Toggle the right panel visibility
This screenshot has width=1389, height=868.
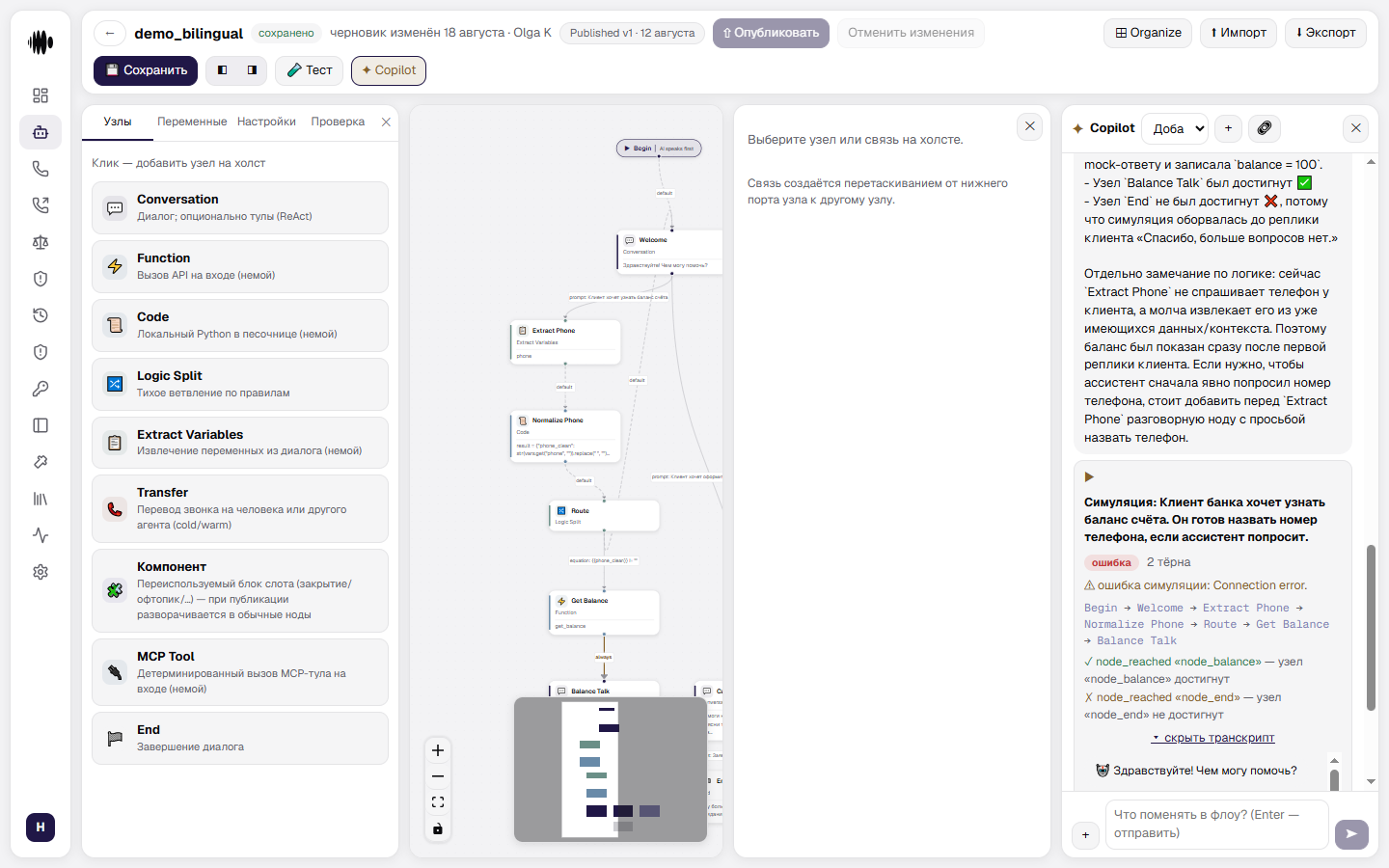point(252,70)
